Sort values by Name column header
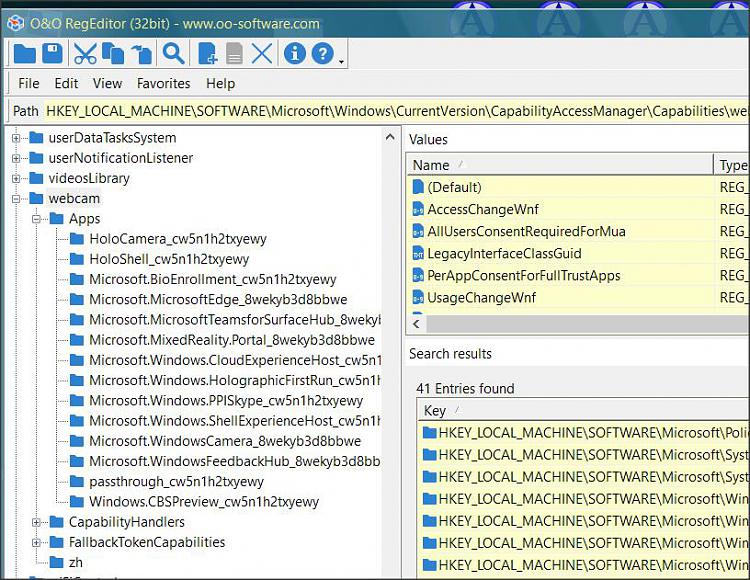The image size is (750, 580). click(560, 165)
